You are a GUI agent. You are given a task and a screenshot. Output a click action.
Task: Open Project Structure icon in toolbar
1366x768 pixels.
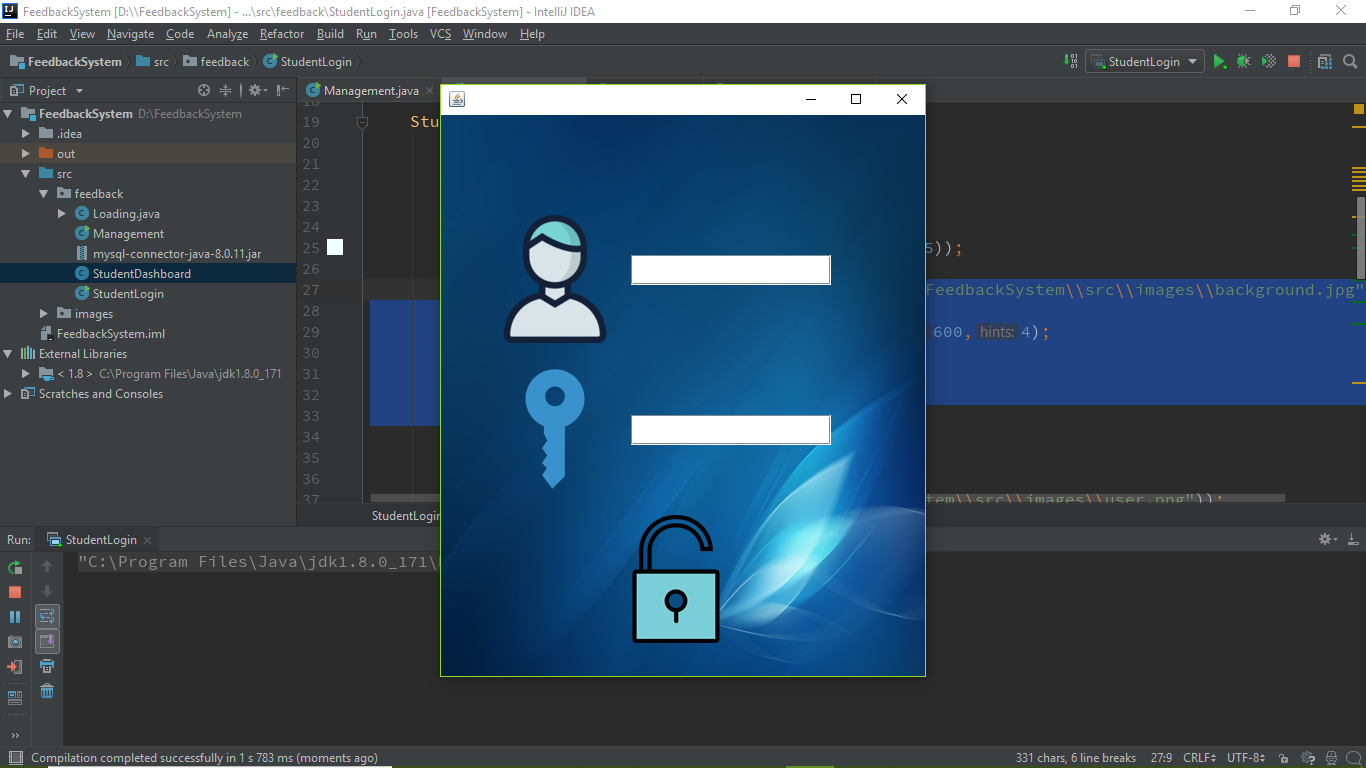pos(1325,61)
